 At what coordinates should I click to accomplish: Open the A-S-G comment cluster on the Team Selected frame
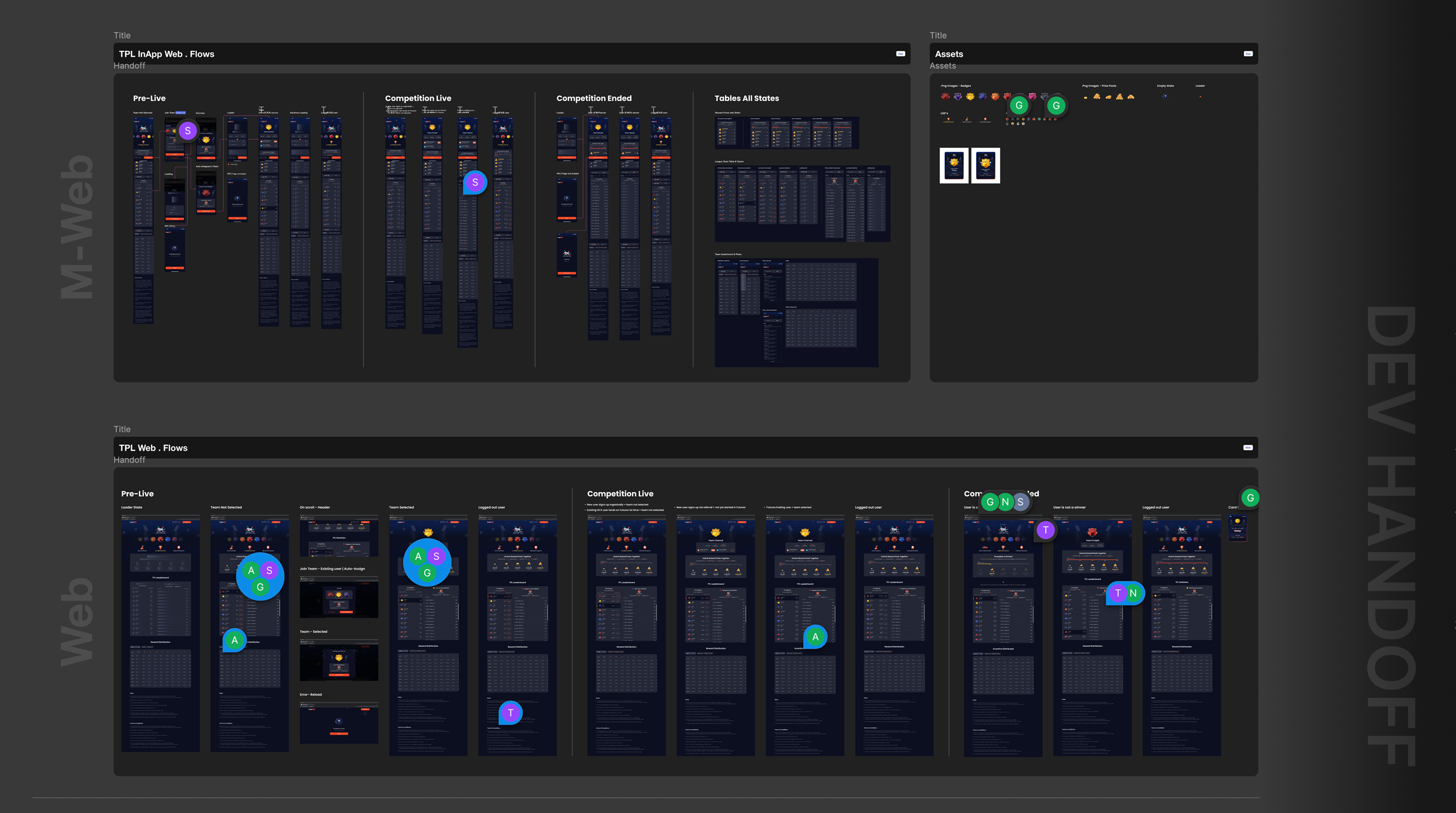[427, 563]
